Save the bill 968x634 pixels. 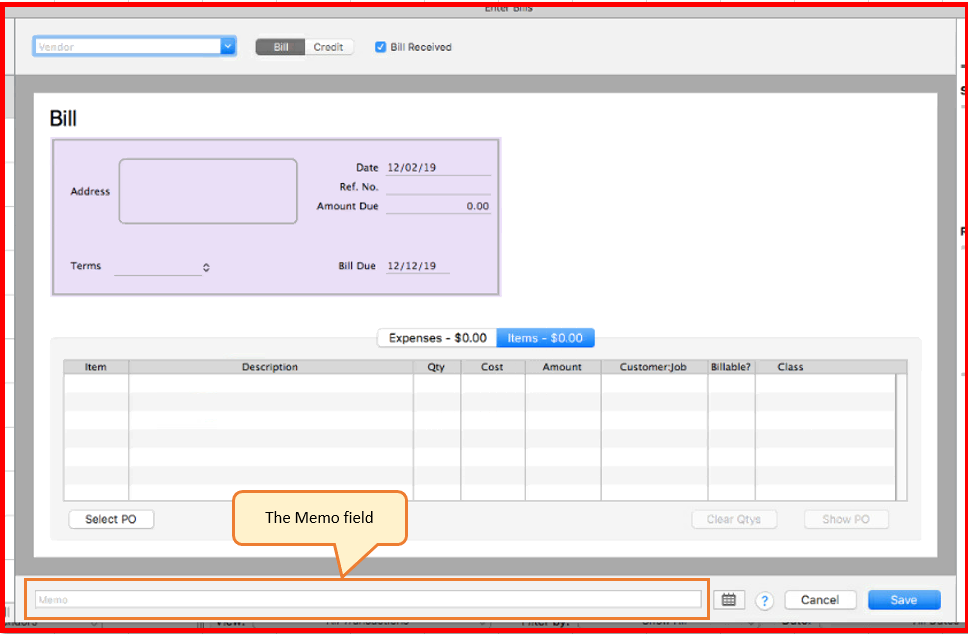point(904,600)
